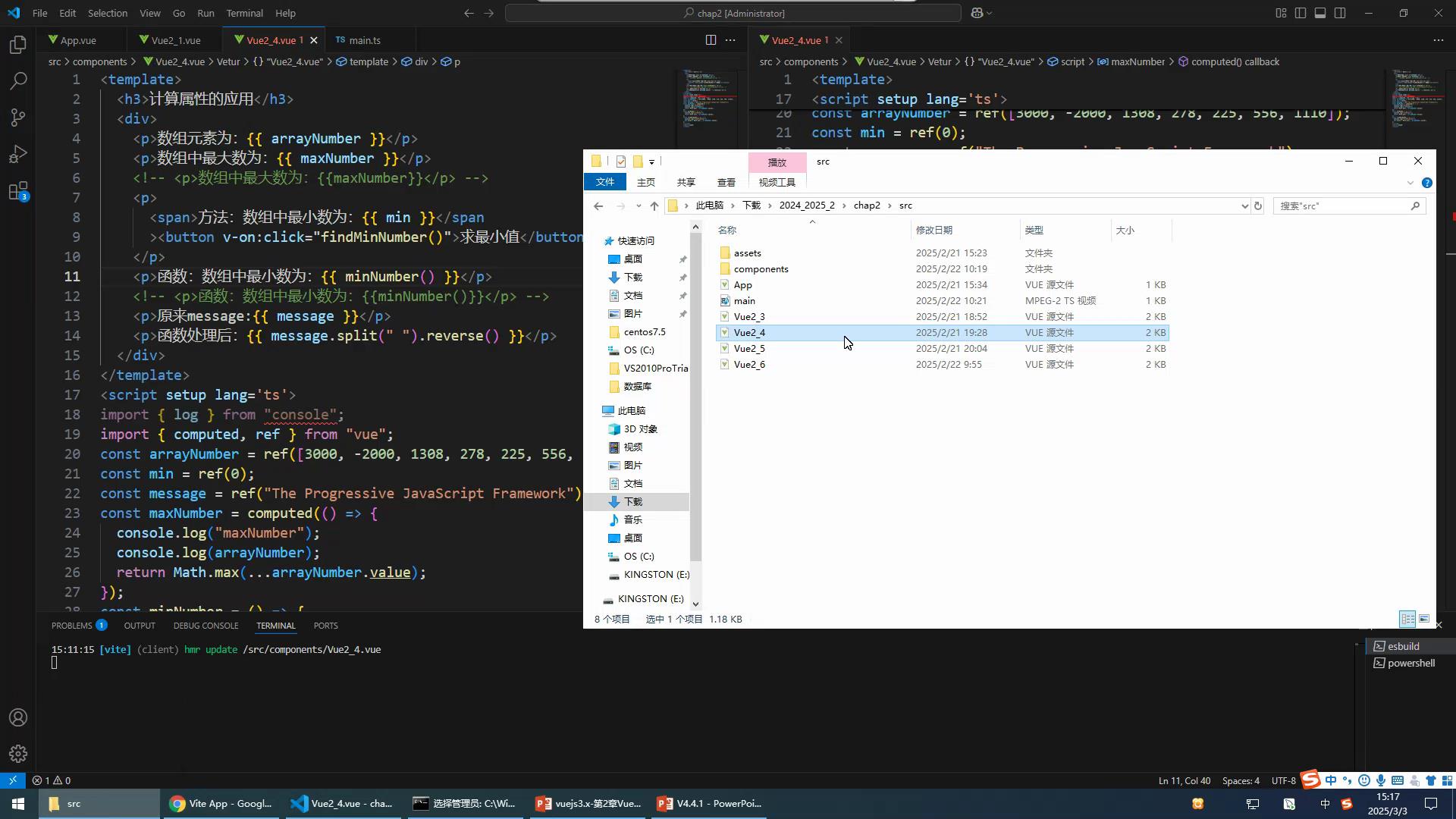Click the Manage gear icon
Screen dimensions: 1456x819
[x=18, y=754]
